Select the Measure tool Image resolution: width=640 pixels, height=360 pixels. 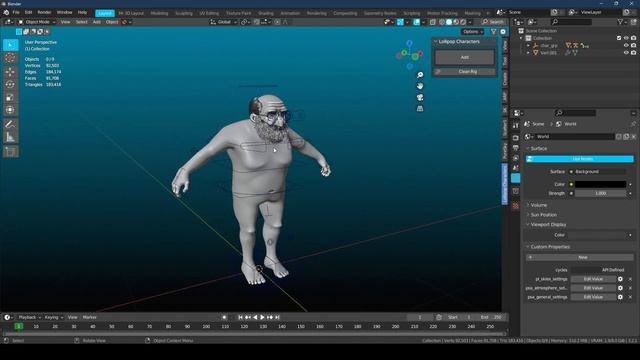tap(11, 138)
